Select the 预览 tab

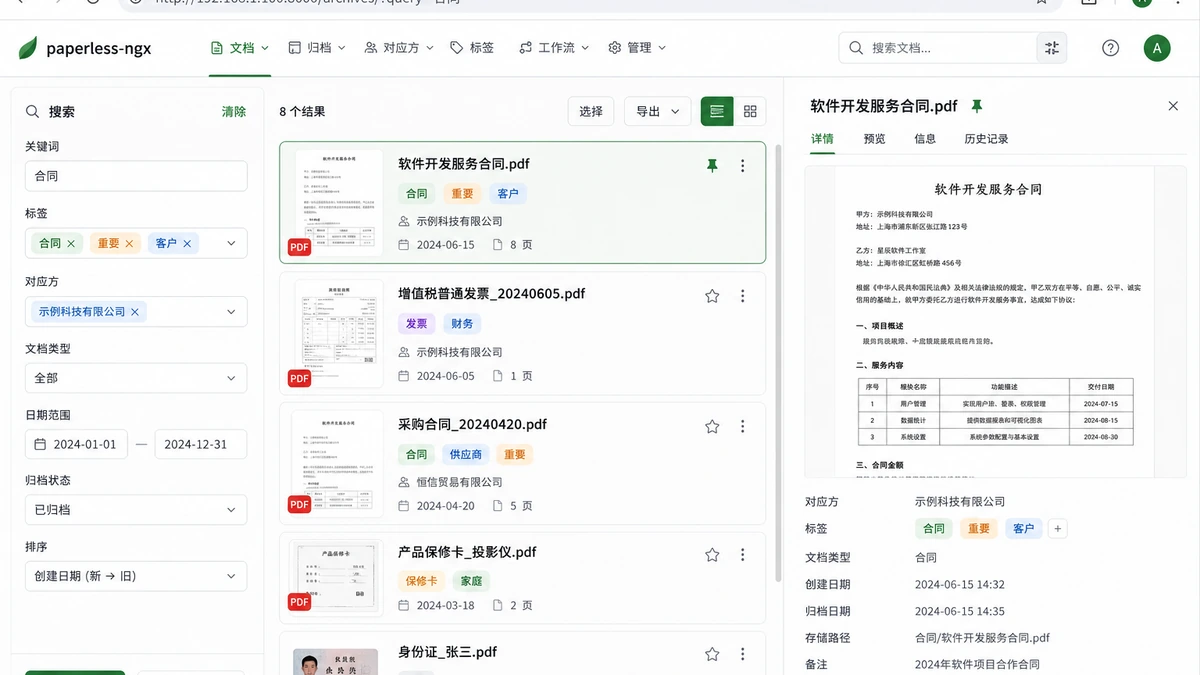click(x=874, y=139)
